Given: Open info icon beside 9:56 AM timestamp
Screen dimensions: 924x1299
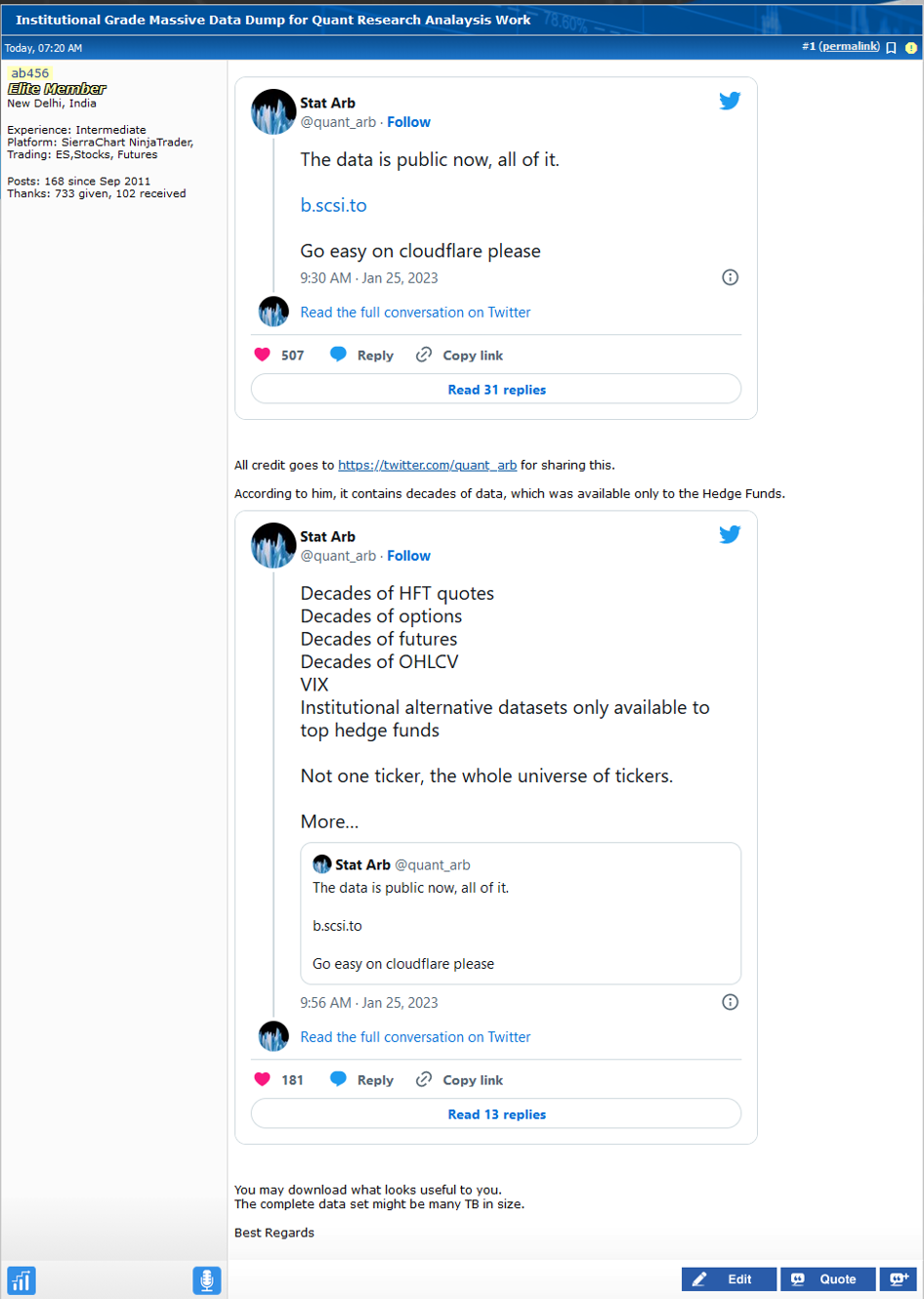Looking at the screenshot, I should [730, 1002].
